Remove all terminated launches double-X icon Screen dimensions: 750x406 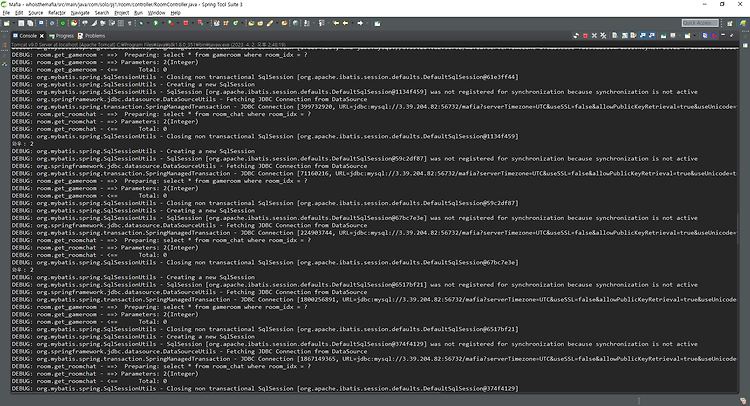(603, 35)
